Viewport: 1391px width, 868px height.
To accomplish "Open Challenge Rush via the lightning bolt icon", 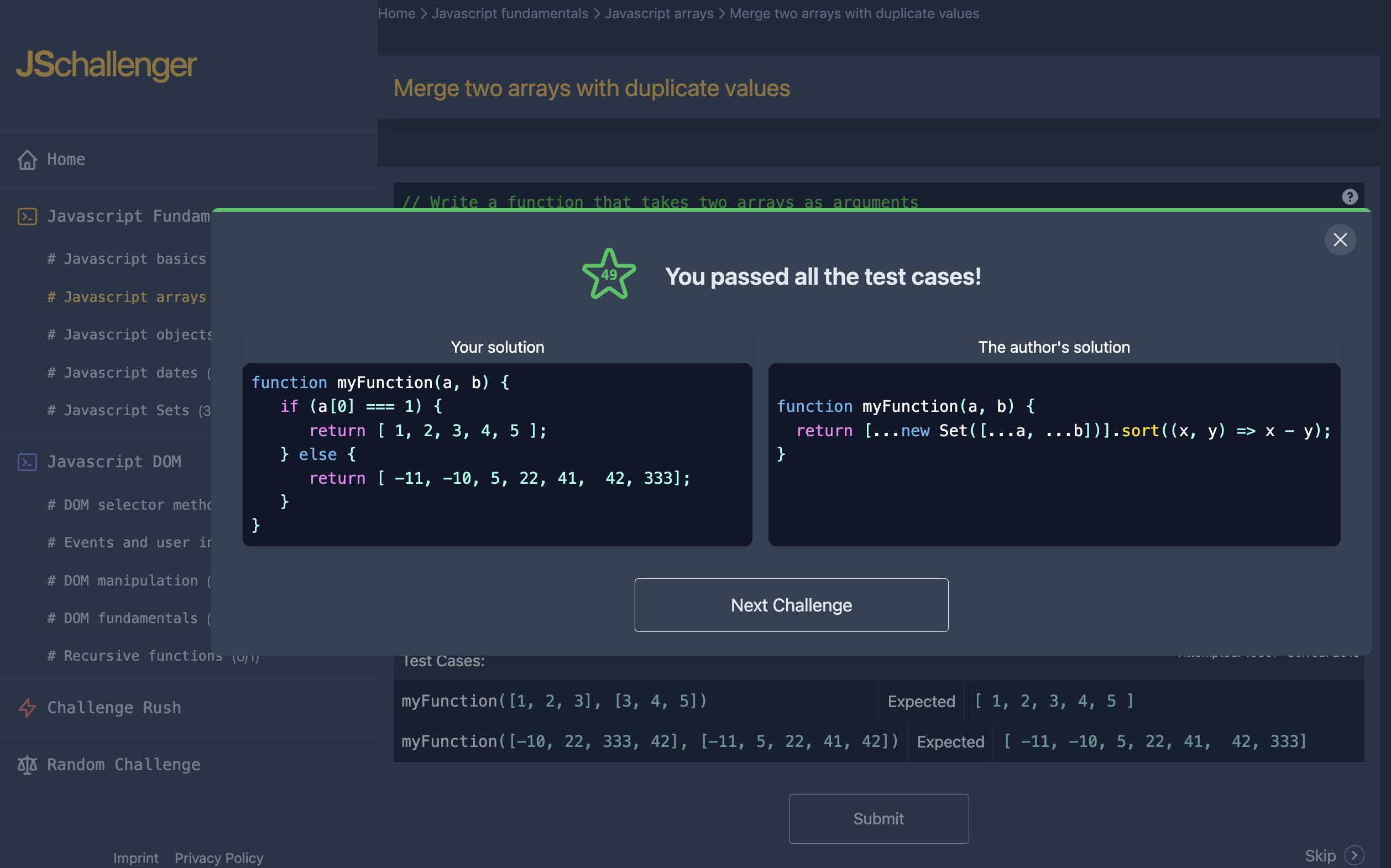I will pyautogui.click(x=28, y=708).
